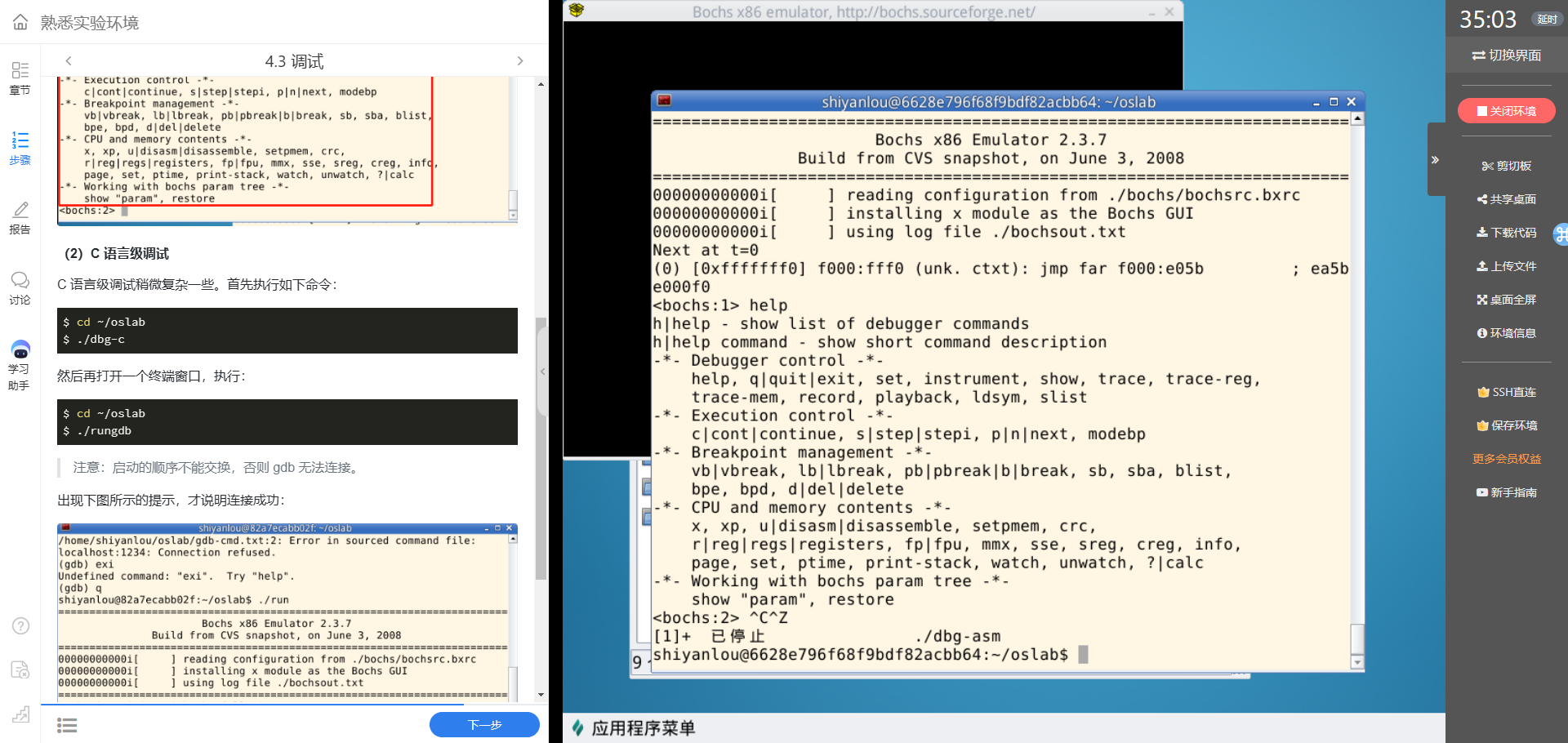Open the 讨论 discussion sidebar panel
The height and width of the screenshot is (743, 1568).
(20, 288)
